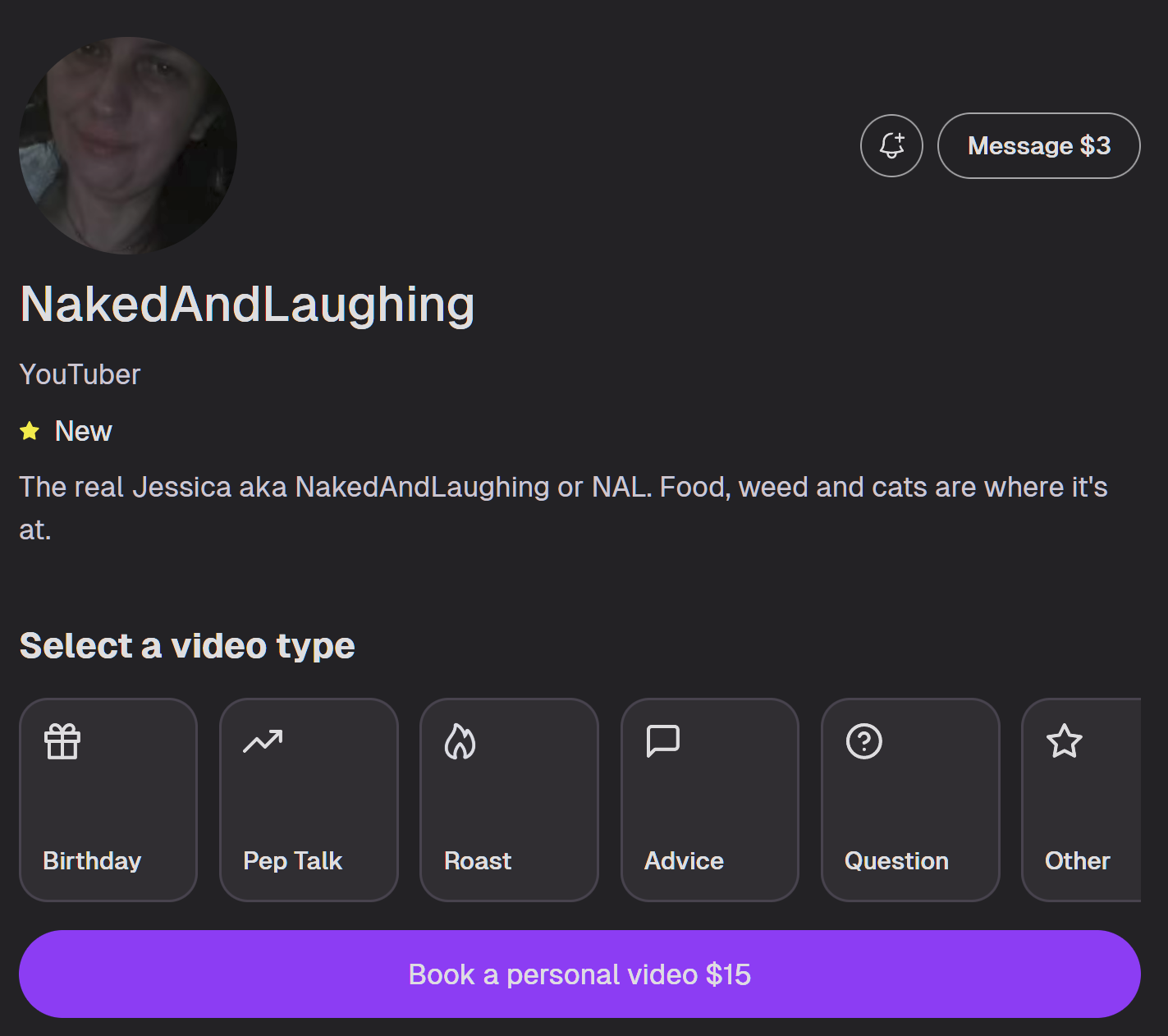Select the Pep Talk label
1168x1036 pixels.
tap(293, 860)
